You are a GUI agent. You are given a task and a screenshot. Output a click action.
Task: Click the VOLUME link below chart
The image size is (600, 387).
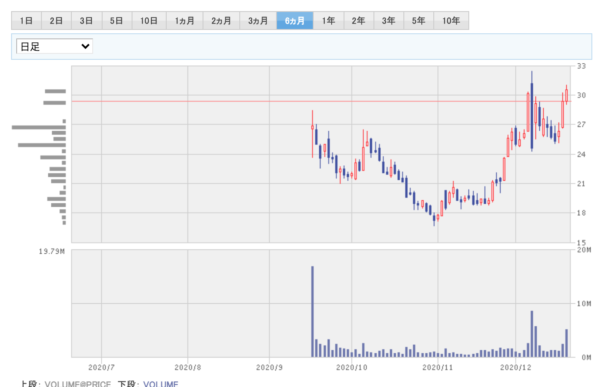point(160,384)
